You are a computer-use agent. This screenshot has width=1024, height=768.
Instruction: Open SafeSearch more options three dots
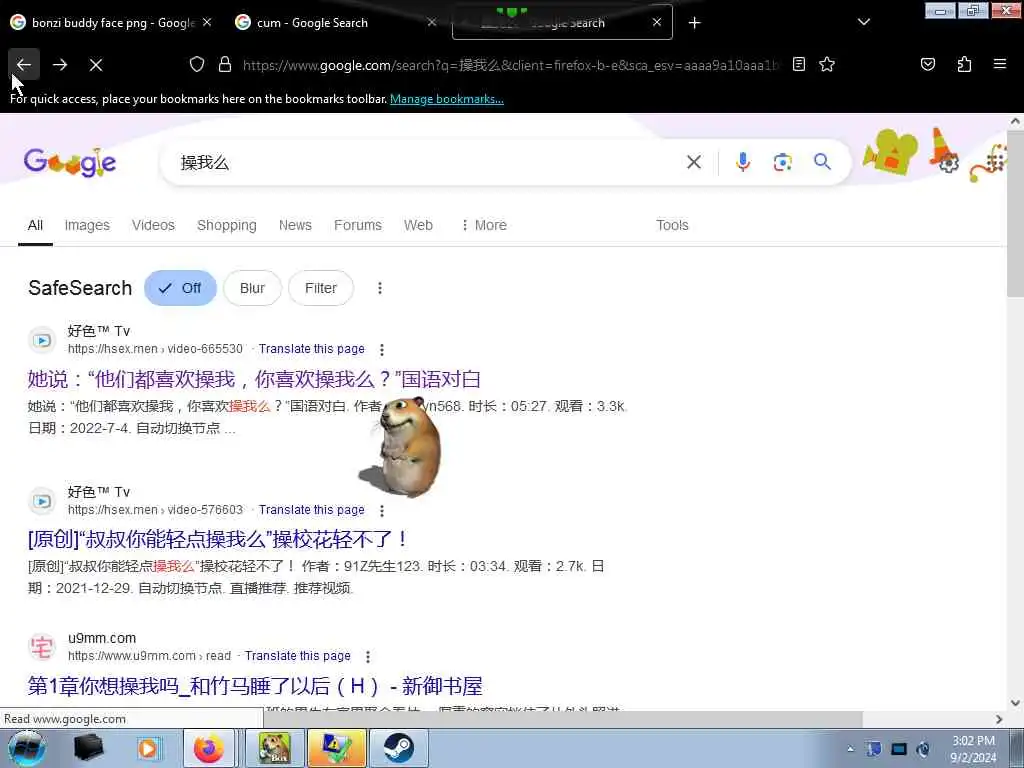[x=379, y=288]
